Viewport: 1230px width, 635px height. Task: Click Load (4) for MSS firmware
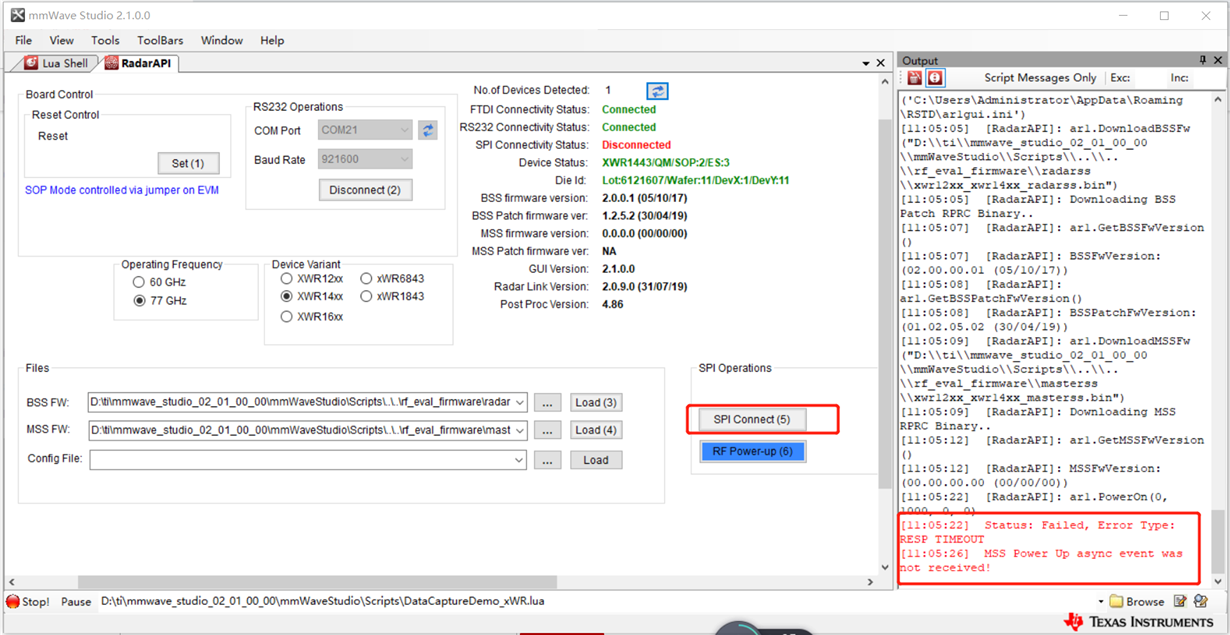(596, 430)
